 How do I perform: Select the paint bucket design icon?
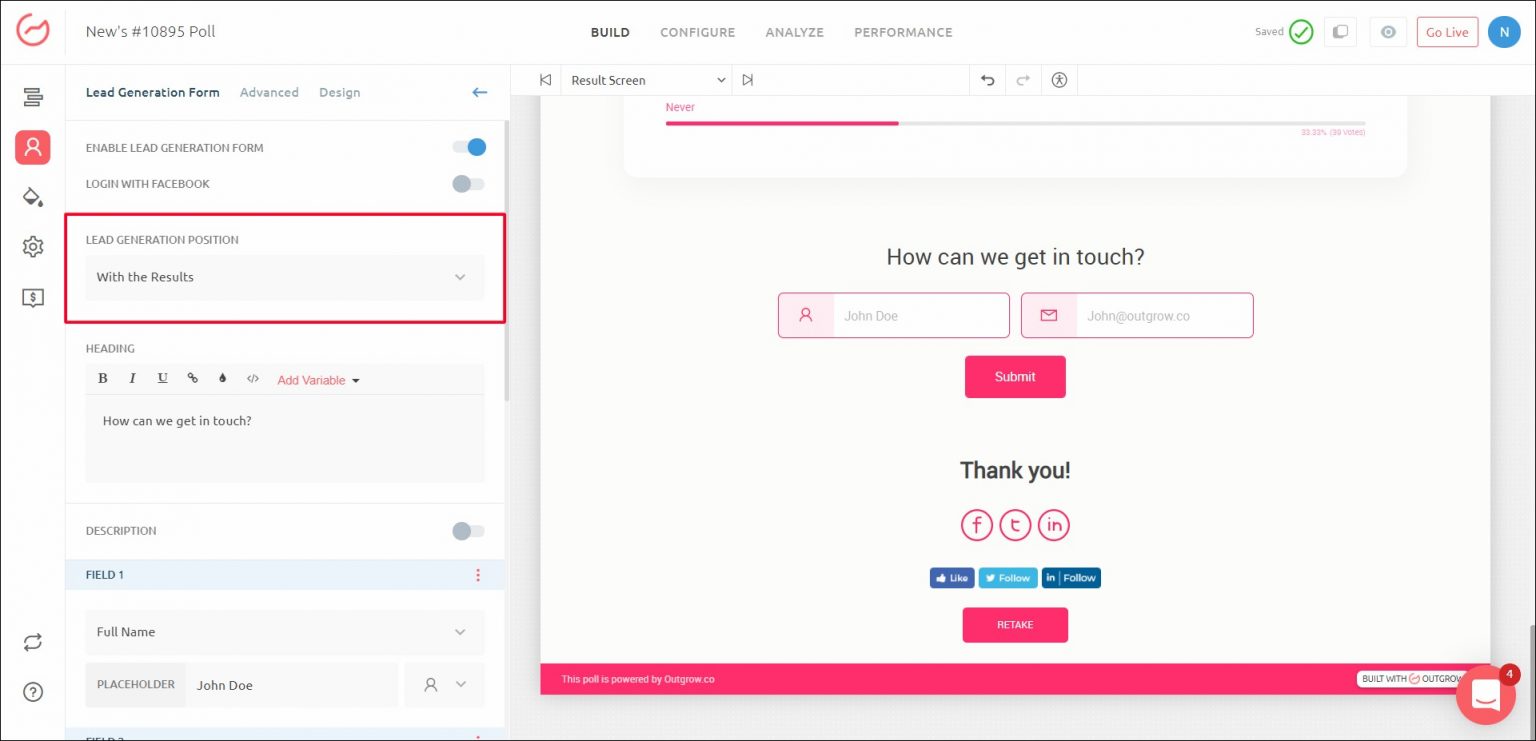[32, 197]
